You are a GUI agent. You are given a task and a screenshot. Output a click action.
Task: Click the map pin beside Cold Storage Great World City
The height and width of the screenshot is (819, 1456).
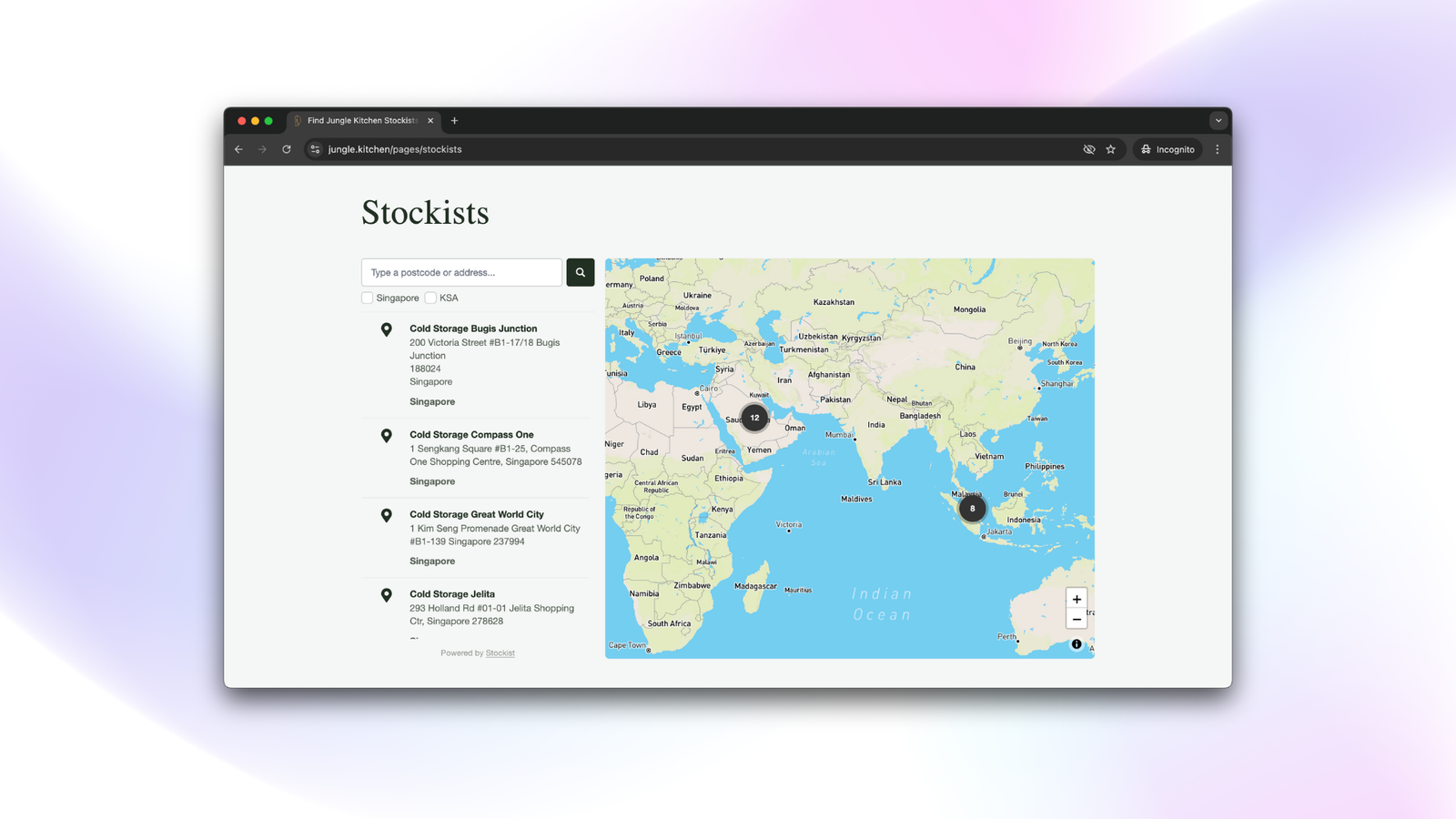point(387,515)
